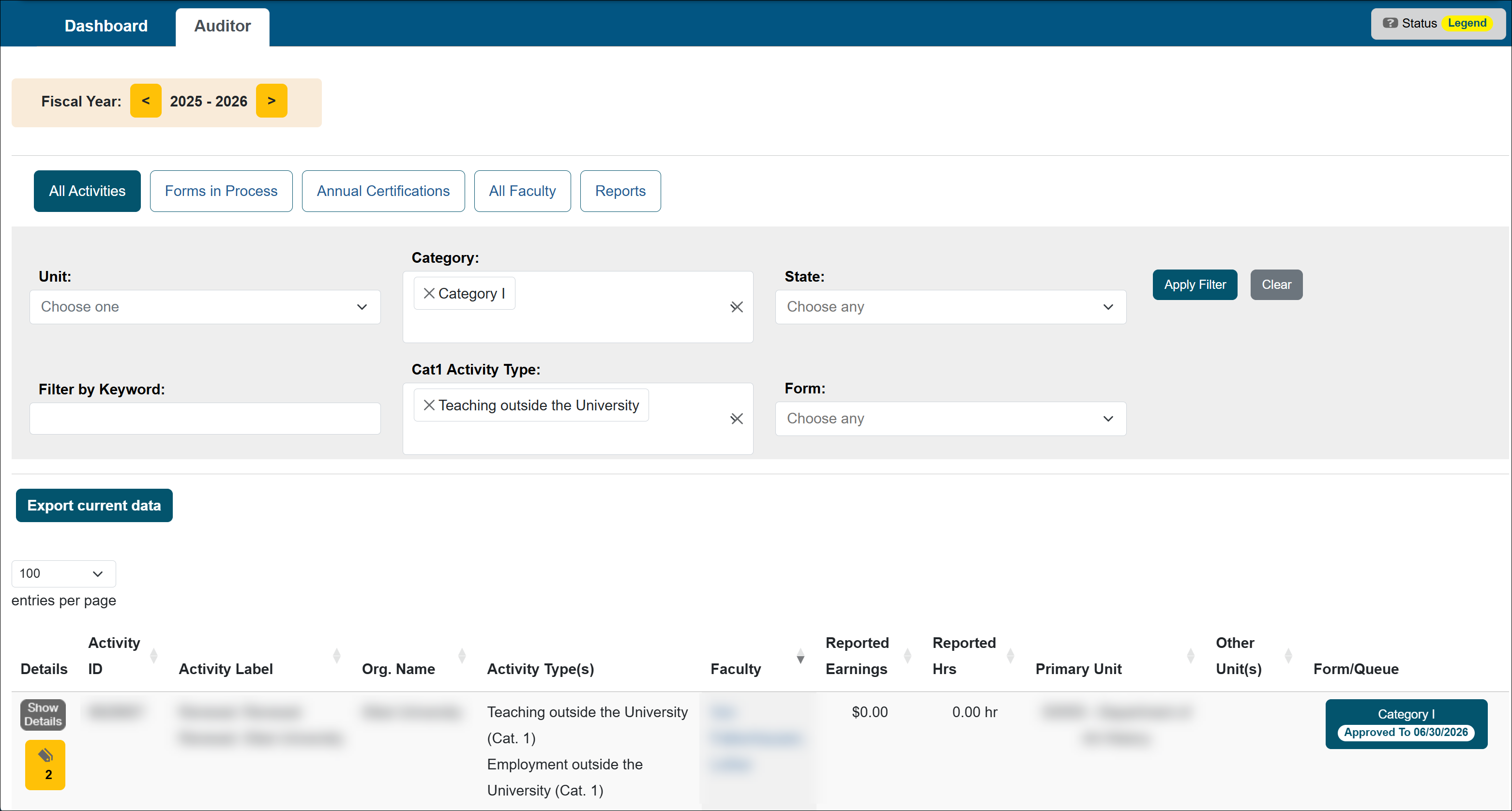Clear all Cat1 Activity Type selections
Image resolution: width=1512 pixels, height=811 pixels.
pyautogui.click(x=736, y=419)
